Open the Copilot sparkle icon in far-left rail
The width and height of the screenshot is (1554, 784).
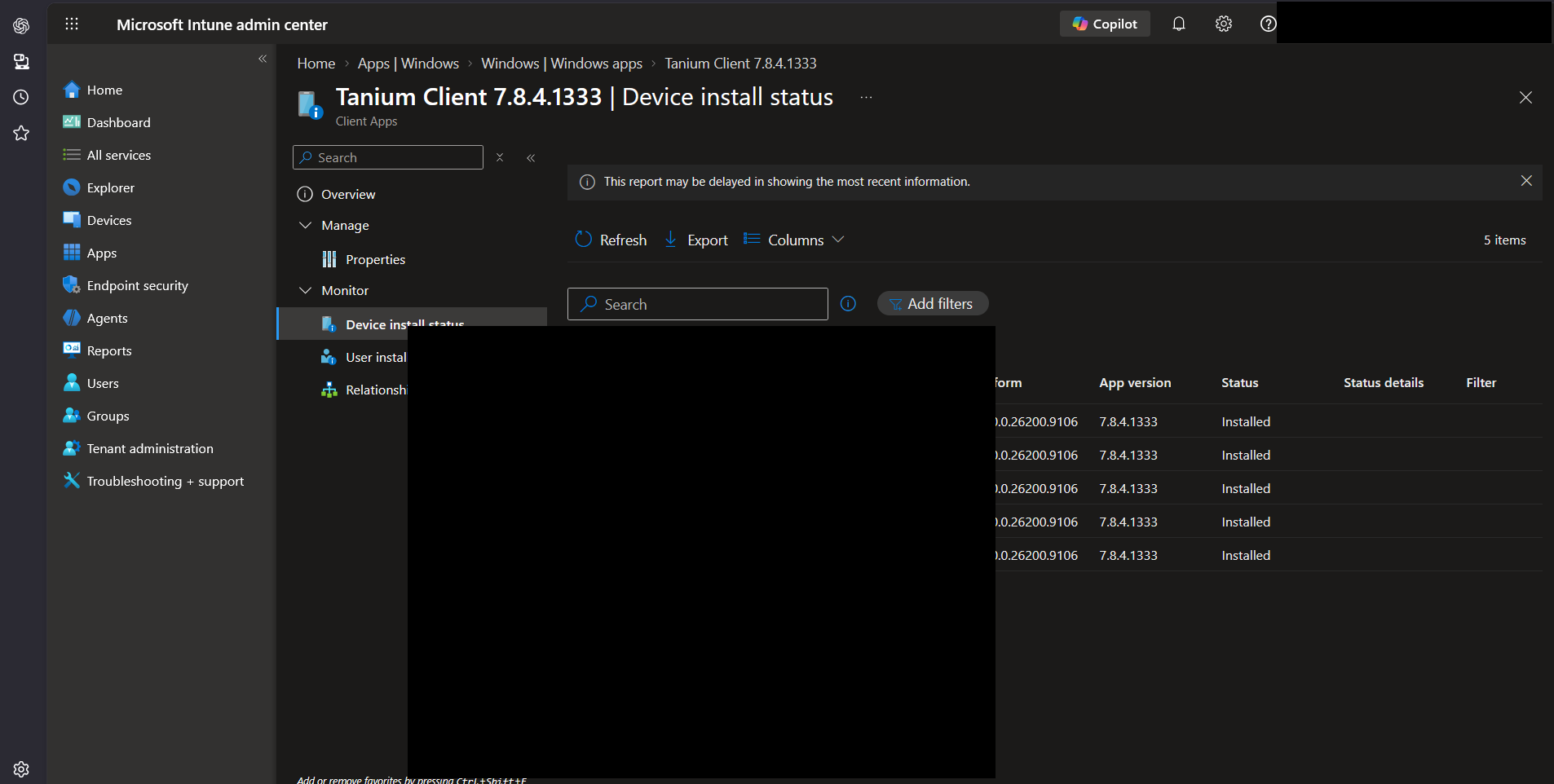[x=21, y=25]
